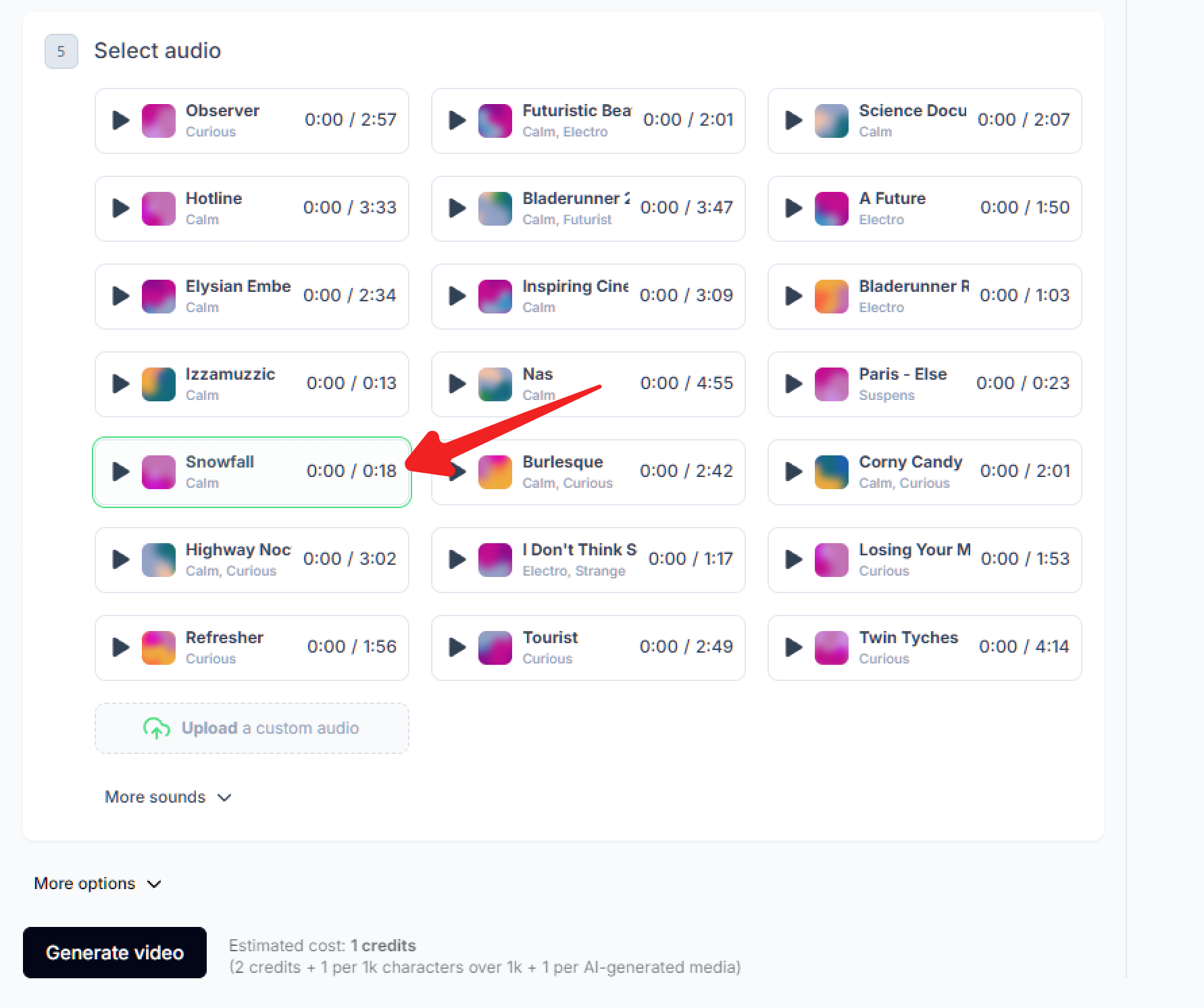Play the Corny Candy track
Image resolution: width=1204 pixels, height=1008 pixels.
(794, 472)
